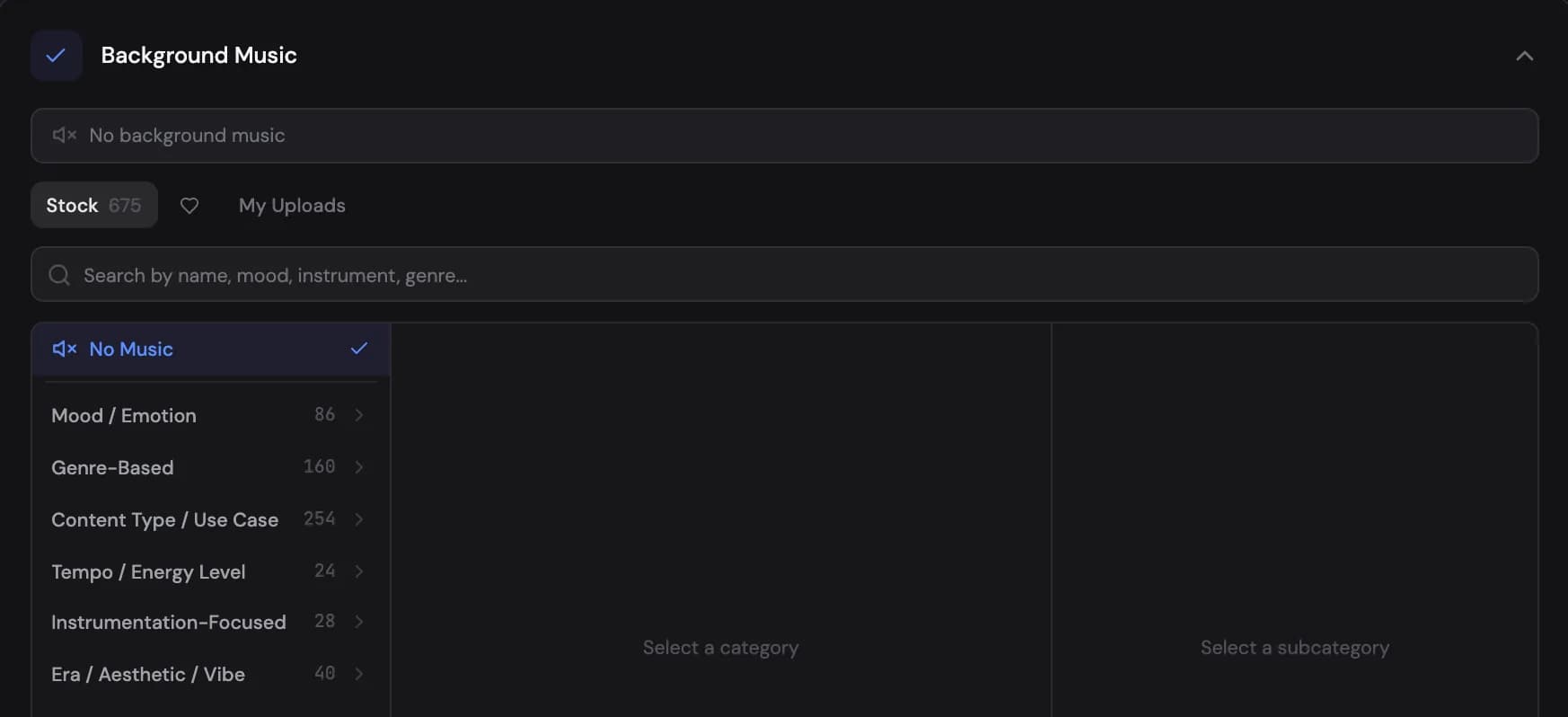
Task: Click the 160 count beside Genre-Based
Action: click(319, 466)
